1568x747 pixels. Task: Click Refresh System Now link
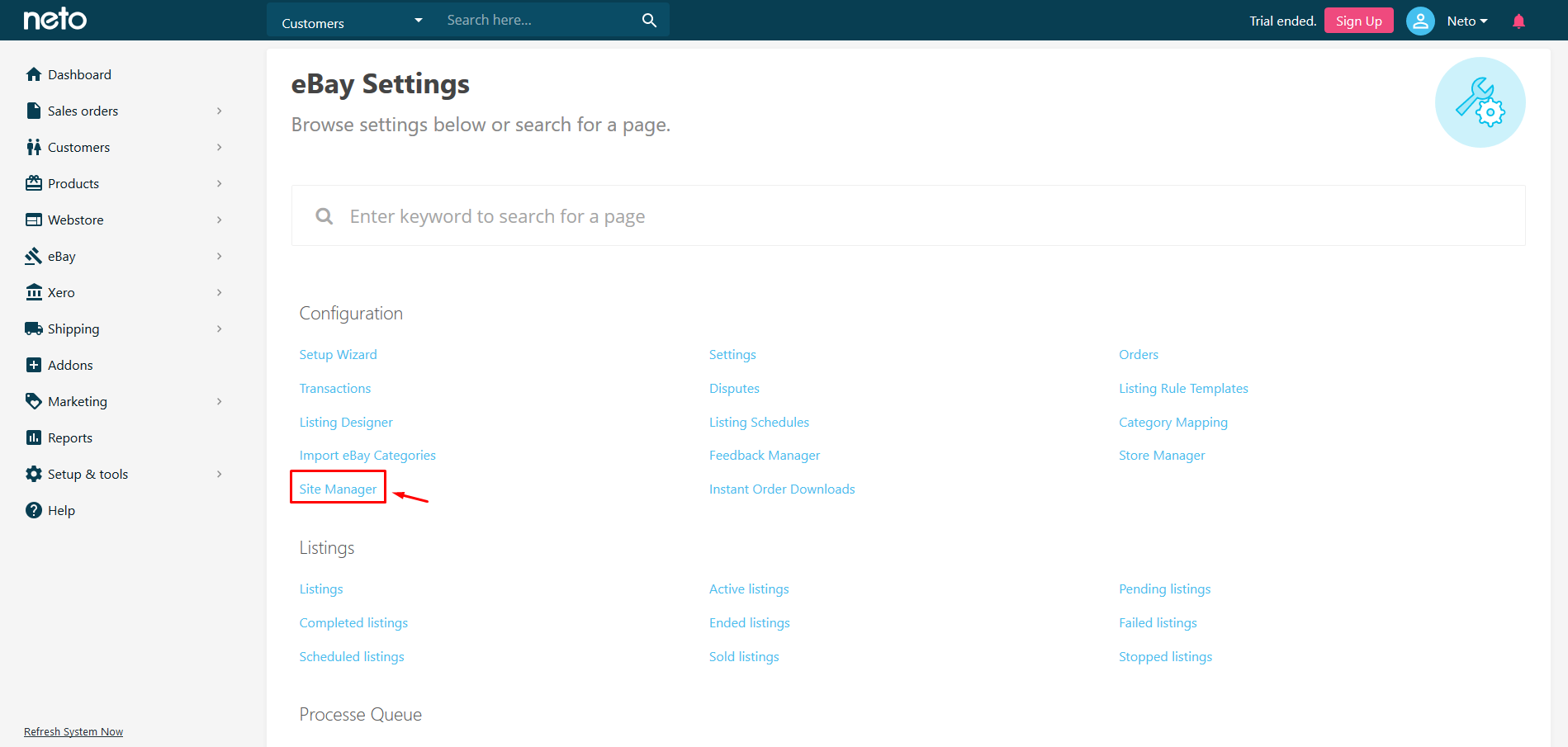(73, 732)
